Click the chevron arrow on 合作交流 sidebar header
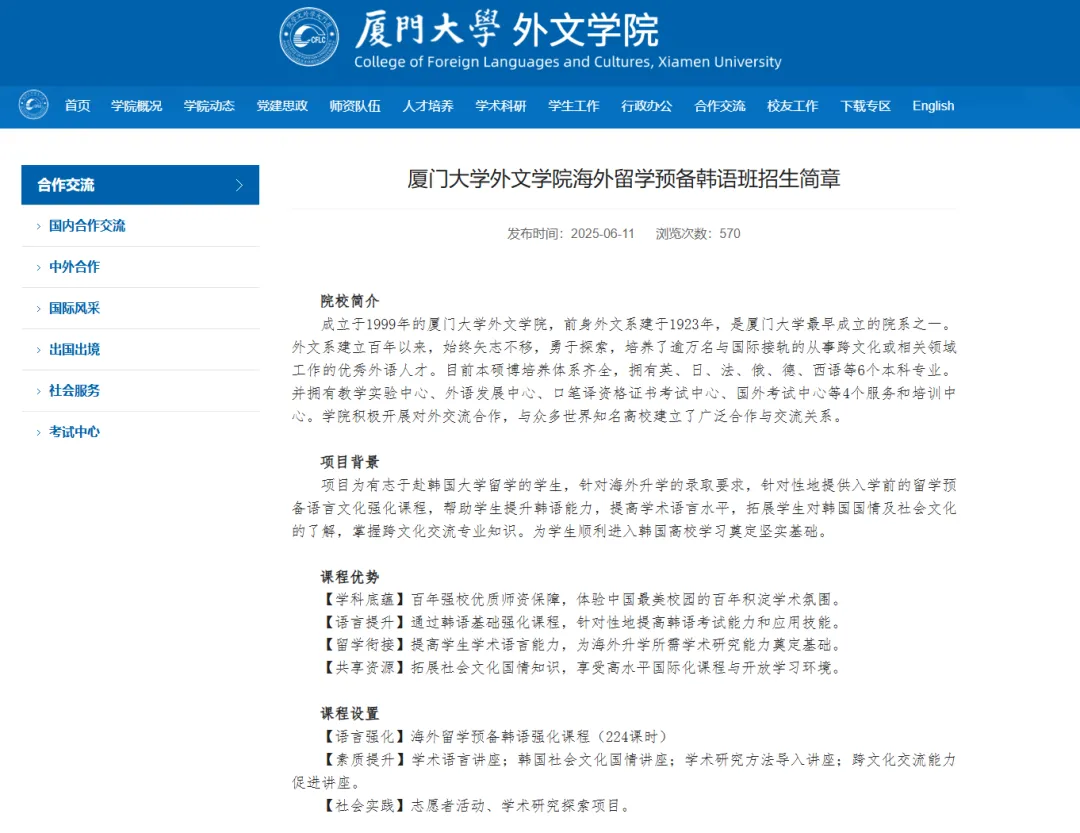Viewport: 1080px width, 833px height. (239, 185)
